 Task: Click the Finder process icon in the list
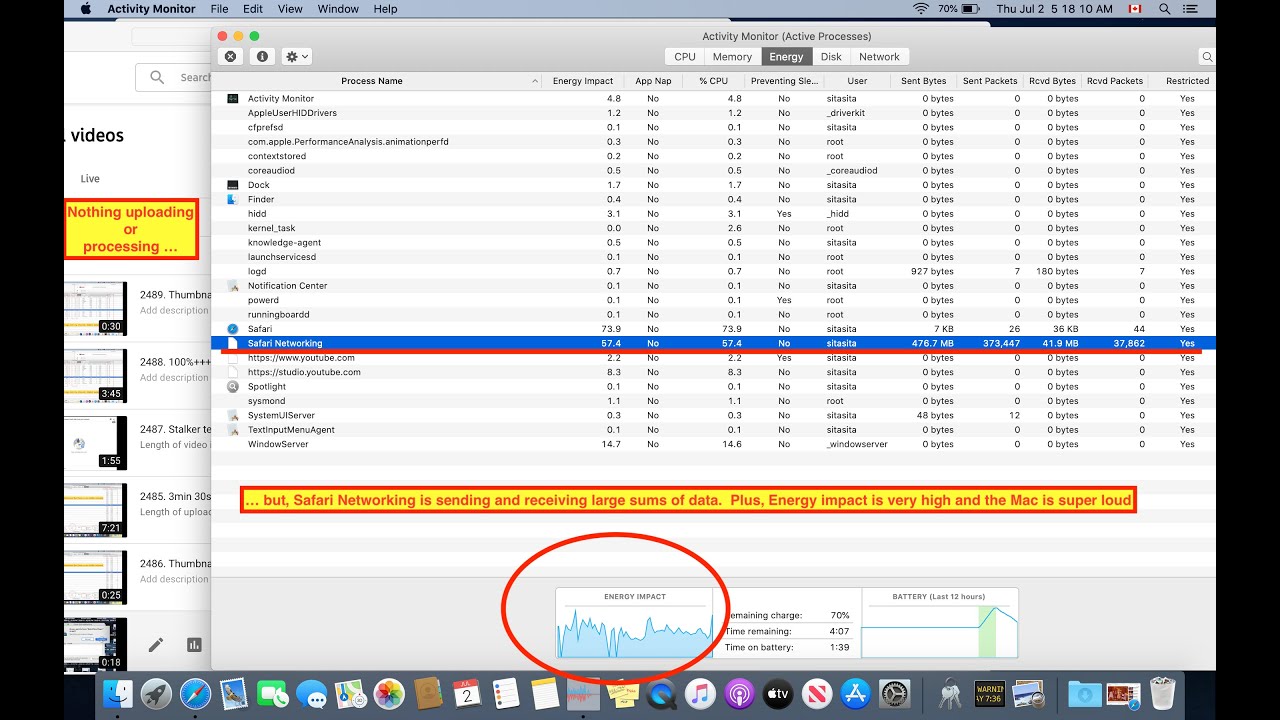(232, 199)
